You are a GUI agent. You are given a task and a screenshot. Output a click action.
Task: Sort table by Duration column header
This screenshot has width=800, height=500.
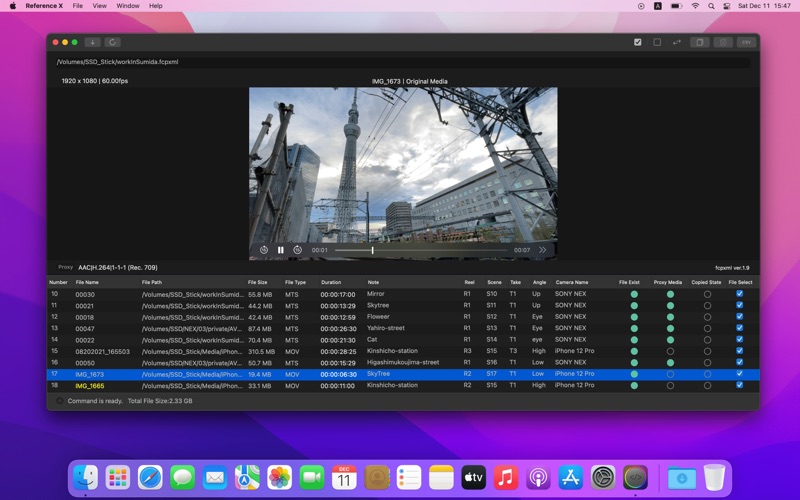click(331, 282)
